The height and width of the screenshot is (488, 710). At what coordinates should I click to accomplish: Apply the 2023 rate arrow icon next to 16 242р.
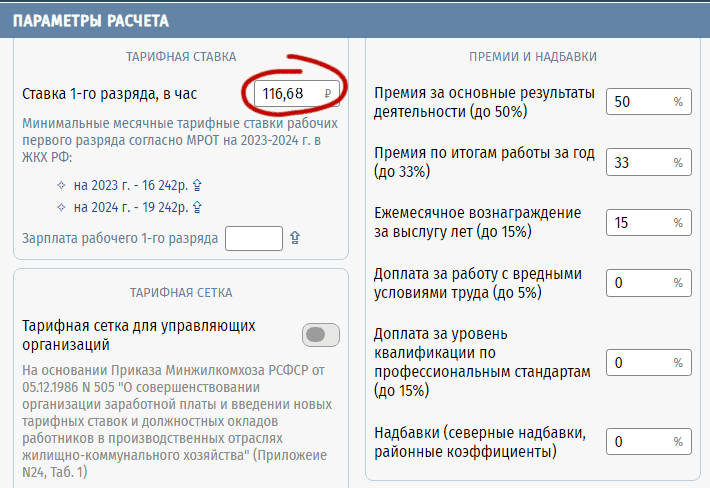click(x=197, y=185)
